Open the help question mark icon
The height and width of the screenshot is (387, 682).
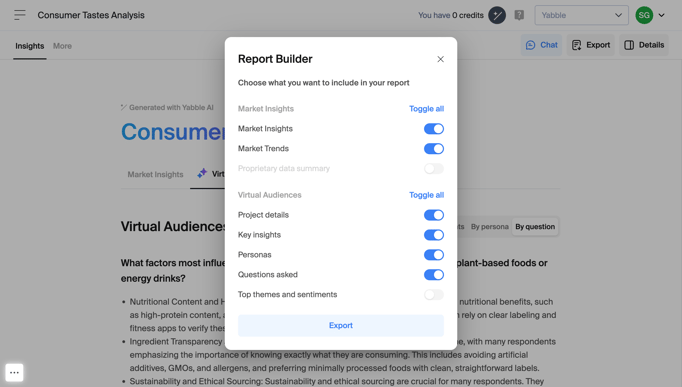pyautogui.click(x=519, y=15)
